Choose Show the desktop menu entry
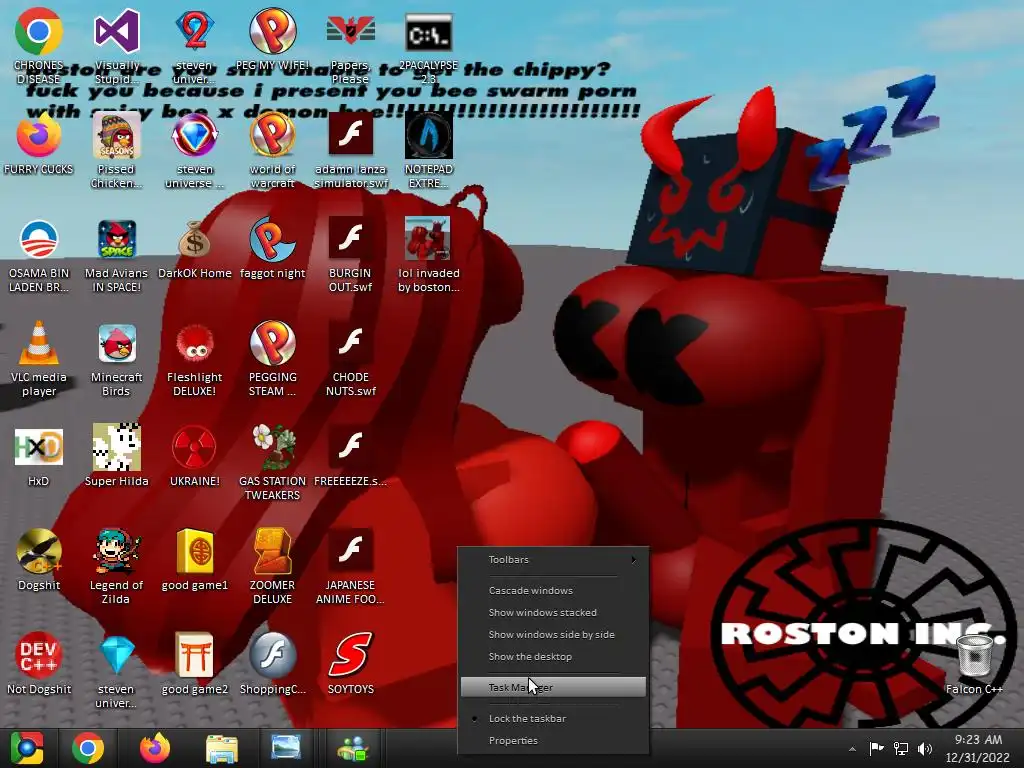Screen dimensions: 1024x768 (553, 657)
